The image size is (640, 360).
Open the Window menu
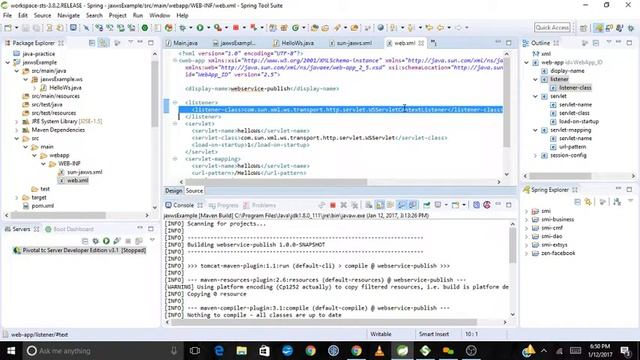pyautogui.click(x=160, y=16)
